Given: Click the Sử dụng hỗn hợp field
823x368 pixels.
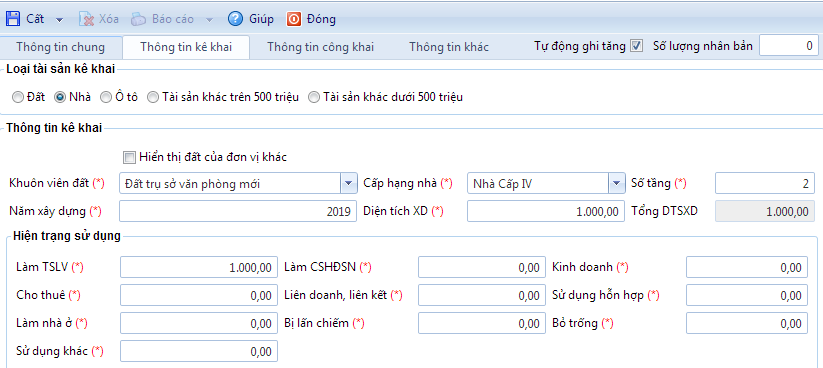Looking at the screenshot, I should pyautogui.click(x=747, y=295).
